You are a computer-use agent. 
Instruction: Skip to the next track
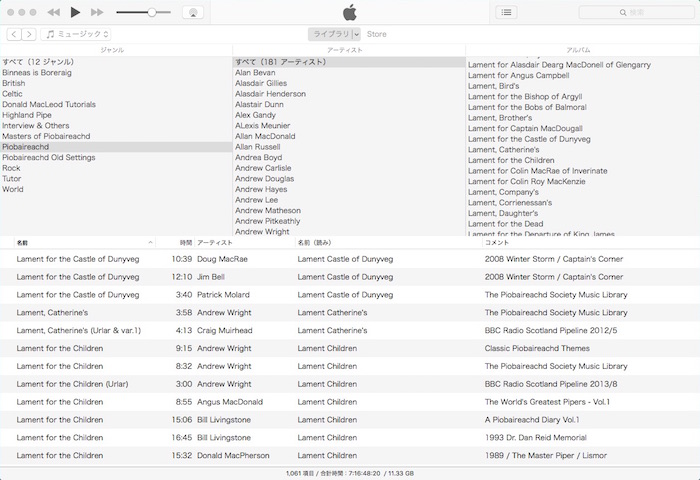tap(97, 12)
